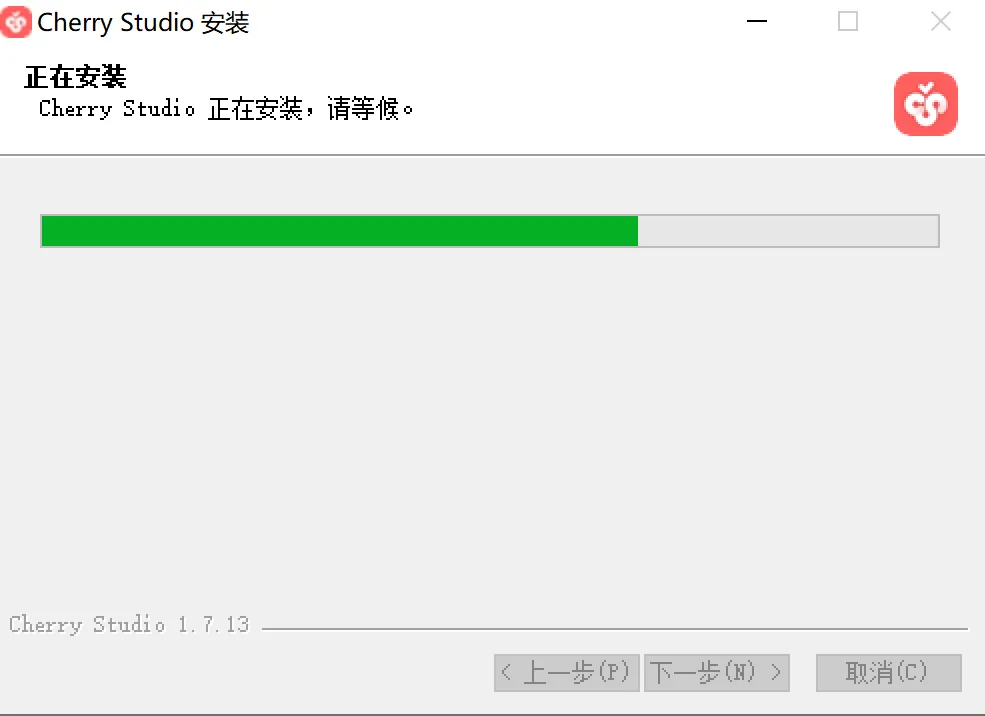Image resolution: width=985 pixels, height=716 pixels.
Task: Click the 上一步(P) back button
Action: click(567, 673)
